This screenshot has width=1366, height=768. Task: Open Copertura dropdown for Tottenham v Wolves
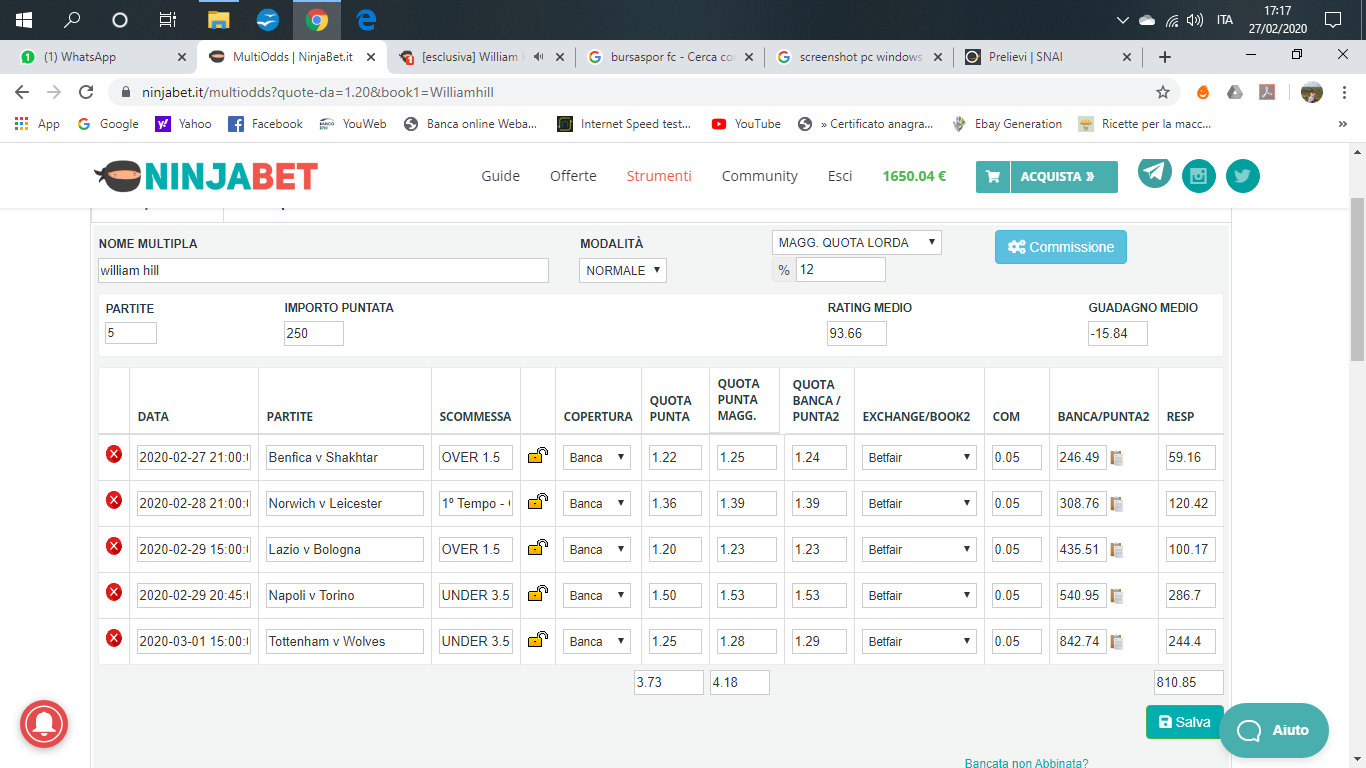[597, 641]
